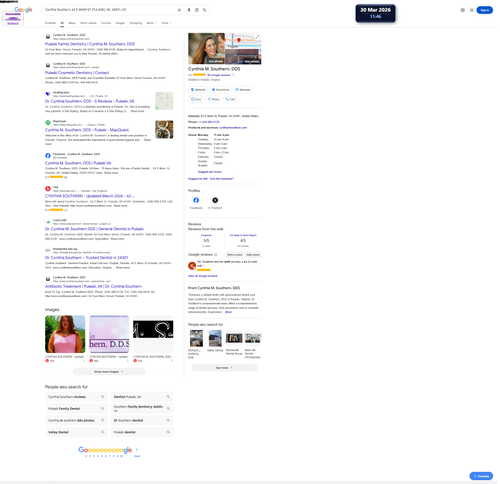Open the smiling couple business photo
The height and width of the screenshot is (484, 500).
click(x=206, y=48)
